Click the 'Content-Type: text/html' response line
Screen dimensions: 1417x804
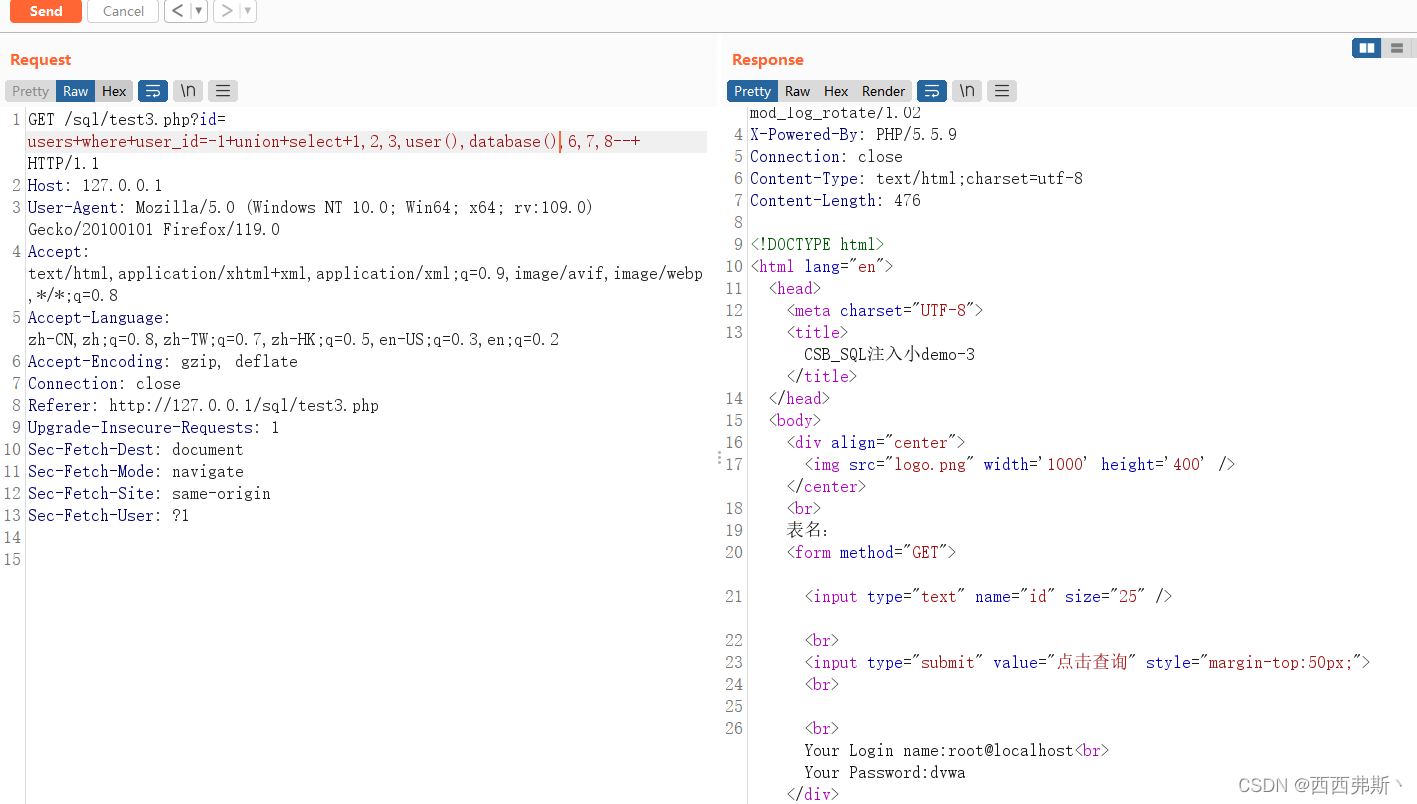[x=916, y=179]
